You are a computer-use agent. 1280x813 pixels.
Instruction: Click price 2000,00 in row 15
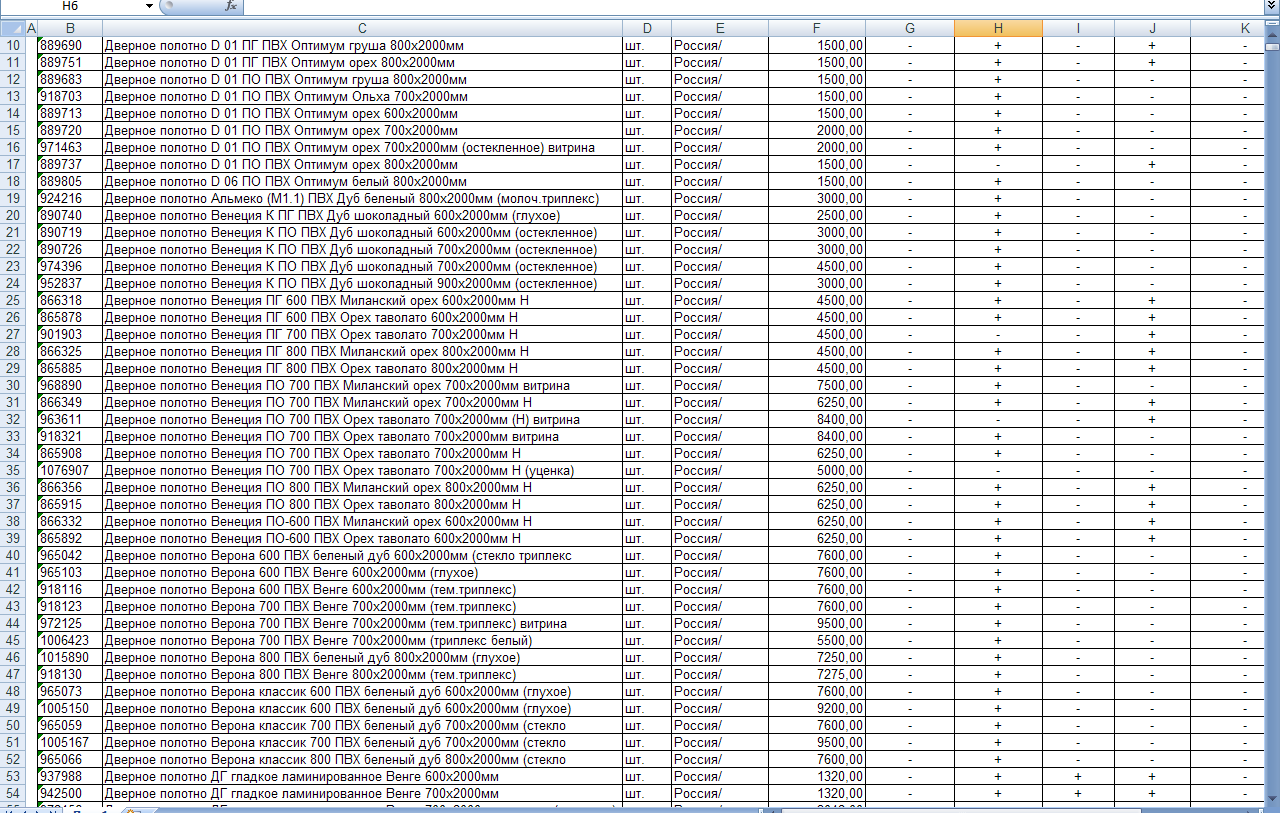817,130
